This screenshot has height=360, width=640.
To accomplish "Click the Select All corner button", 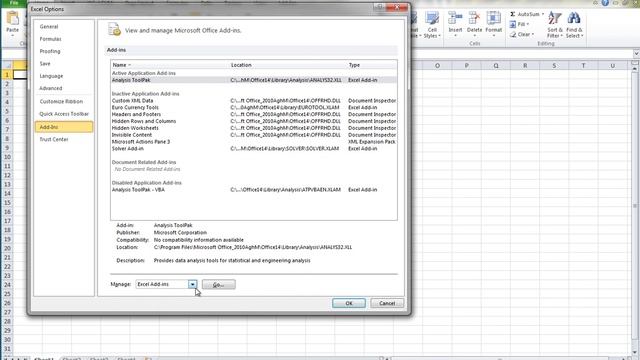I will pos(7,65).
